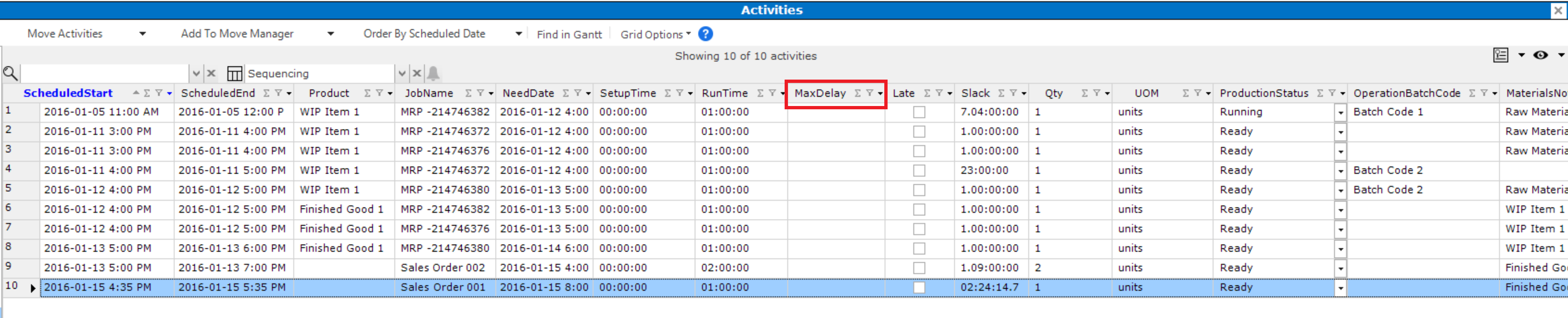This screenshot has width=1568, height=318.
Task: Tick the Late checkbox in row 2
Action: 919,132
